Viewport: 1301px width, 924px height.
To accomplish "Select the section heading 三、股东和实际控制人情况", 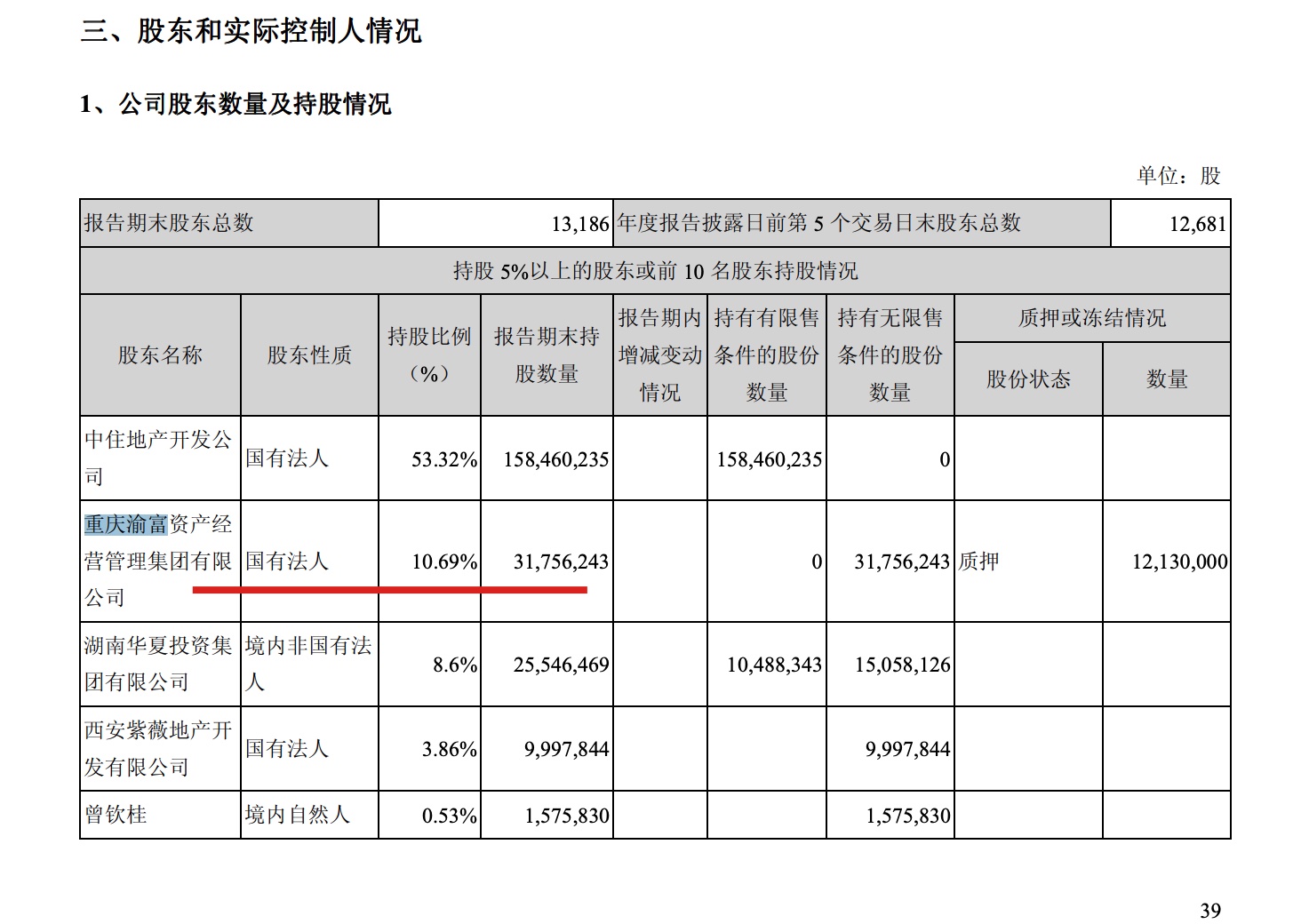I will [251, 31].
